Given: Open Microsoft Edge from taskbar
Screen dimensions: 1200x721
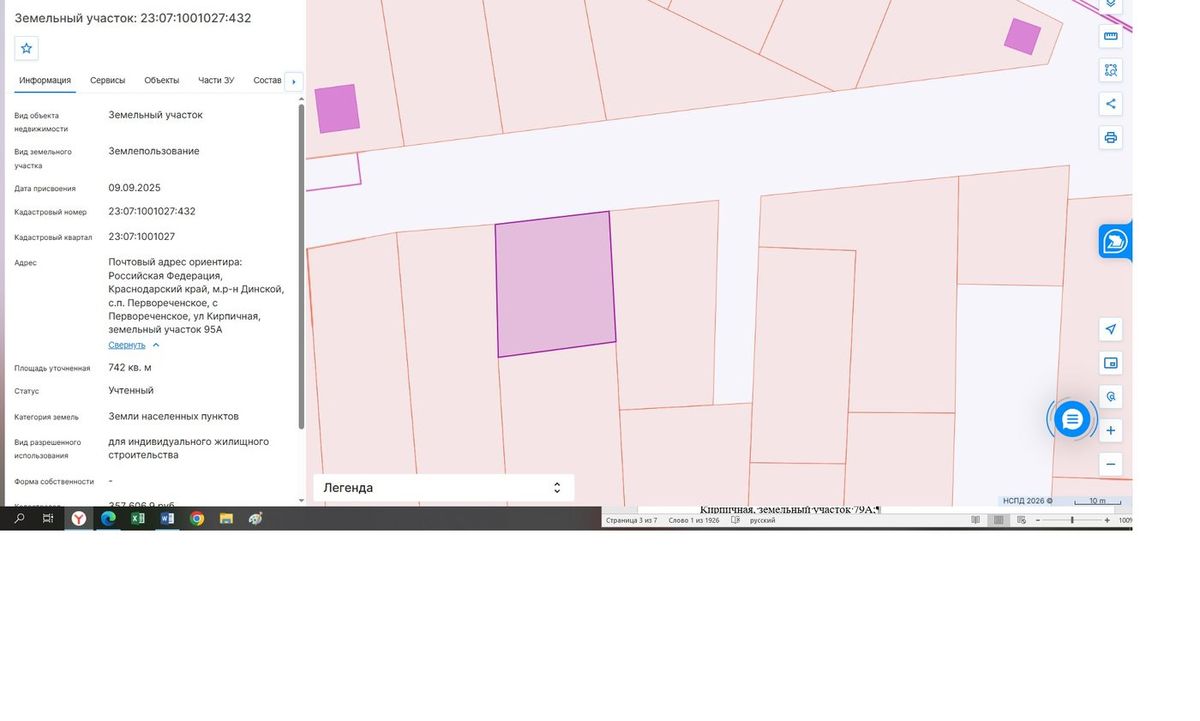Looking at the screenshot, I should [x=108, y=519].
